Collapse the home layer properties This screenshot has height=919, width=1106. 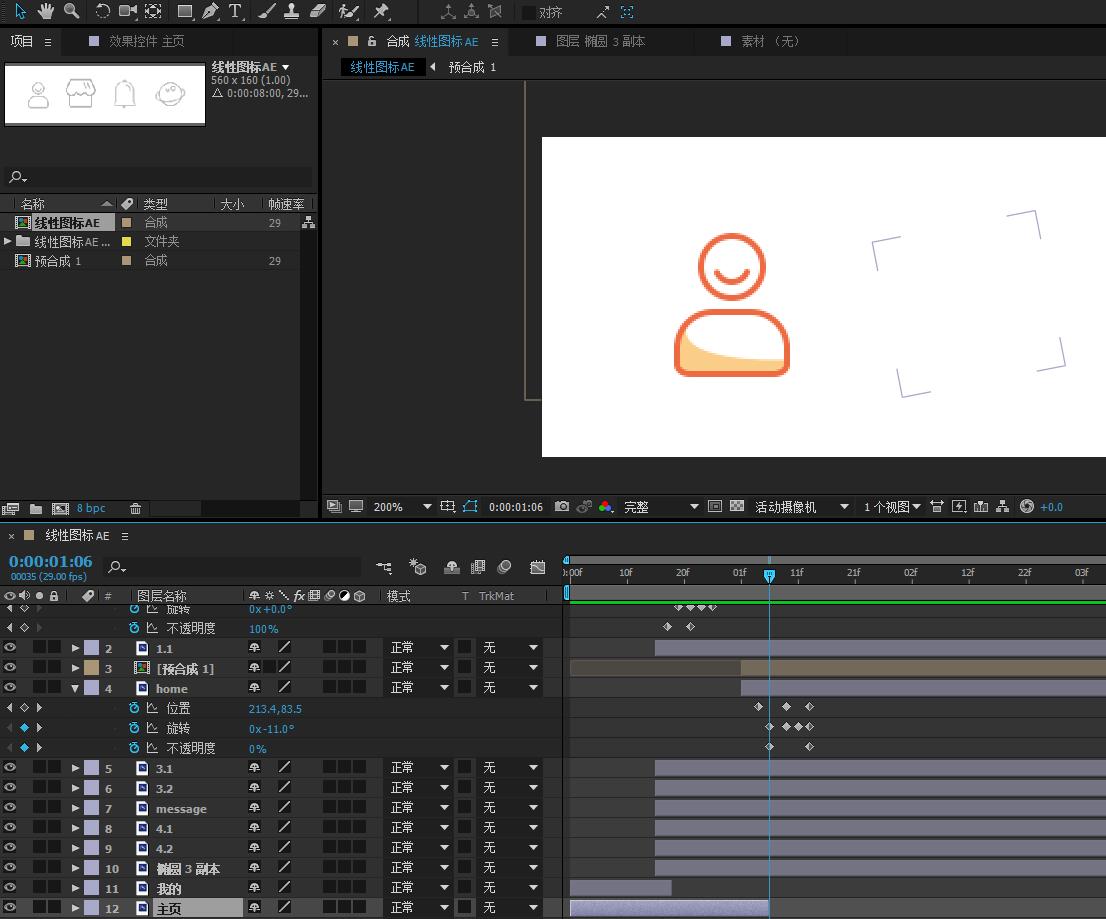point(75,688)
